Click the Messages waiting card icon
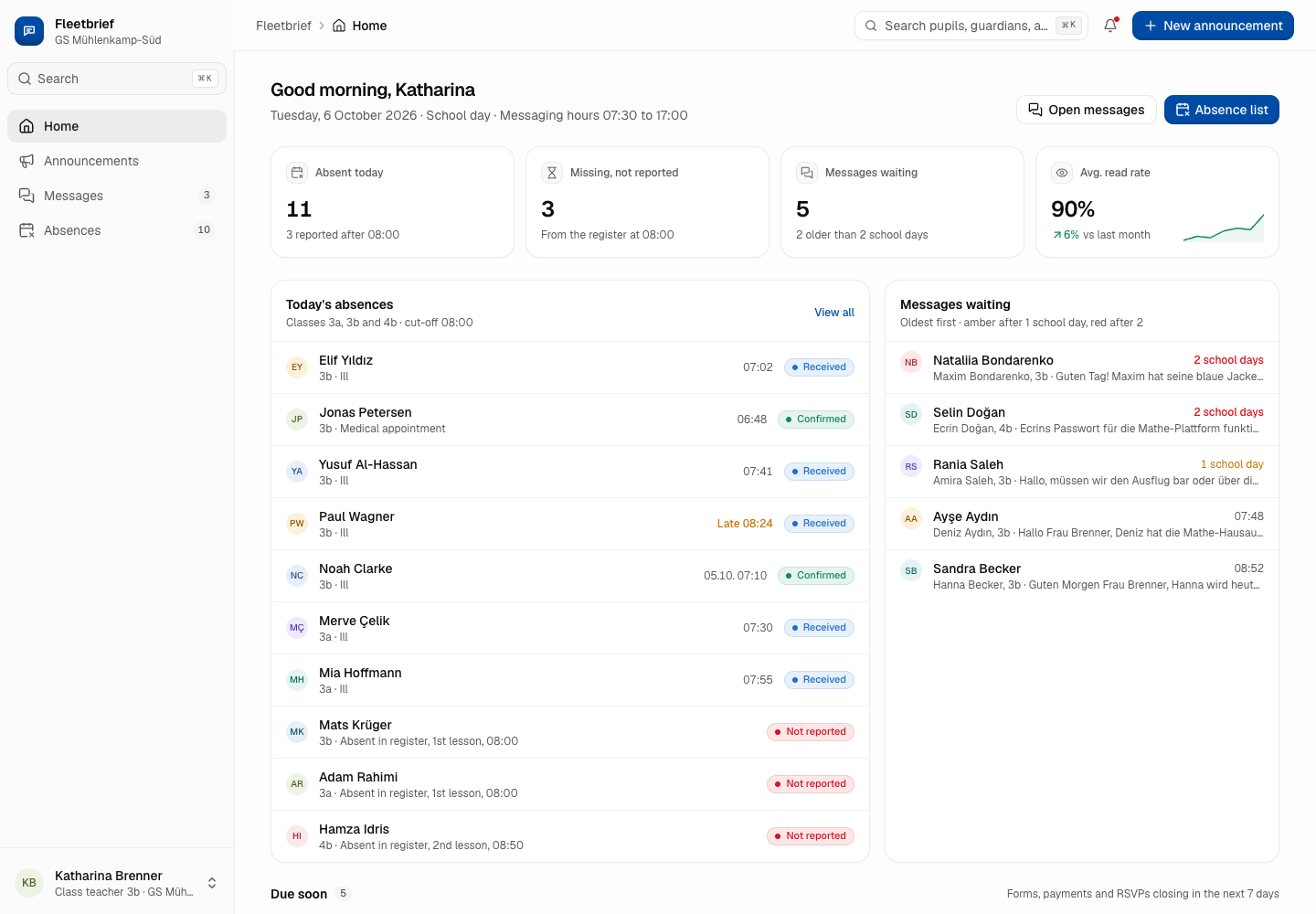This screenshot has width=1316, height=914. pos(807,173)
